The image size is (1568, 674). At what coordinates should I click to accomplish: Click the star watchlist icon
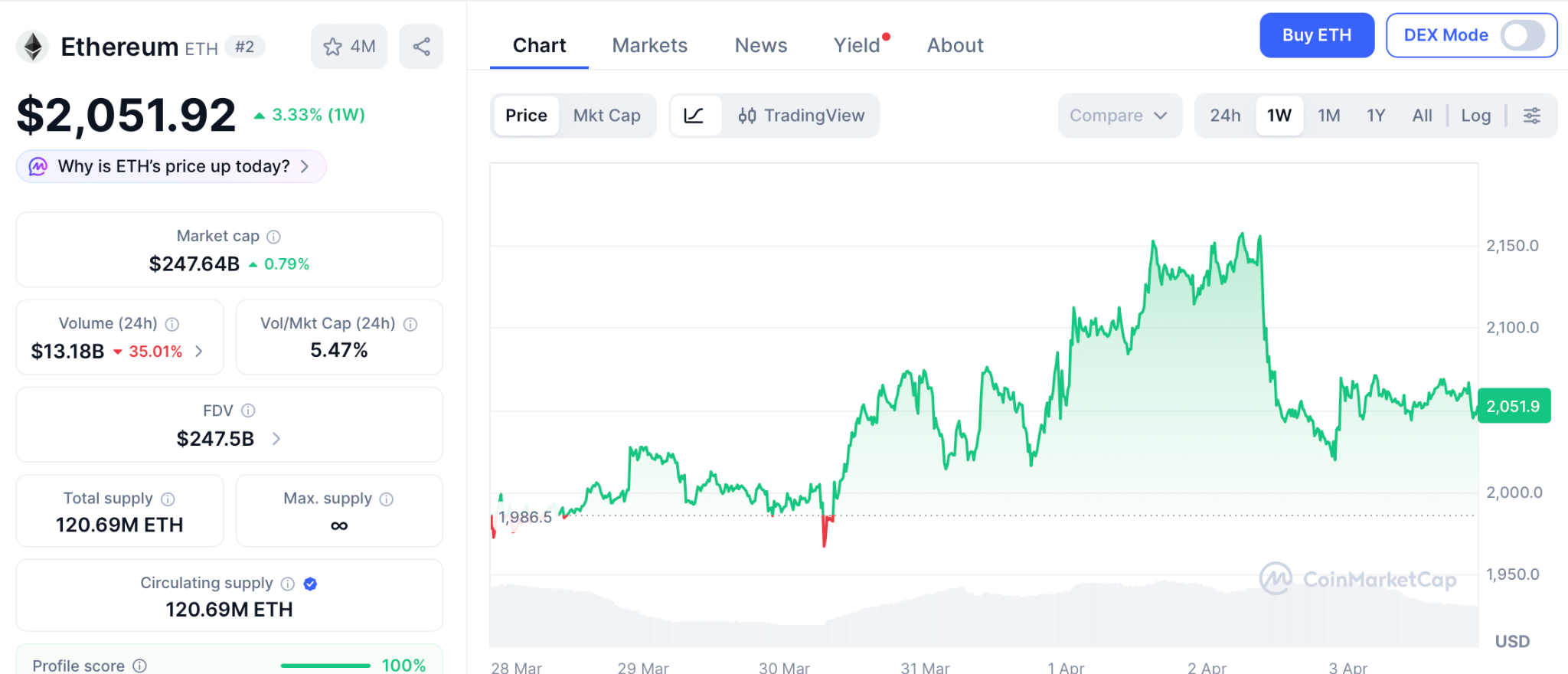(x=333, y=47)
